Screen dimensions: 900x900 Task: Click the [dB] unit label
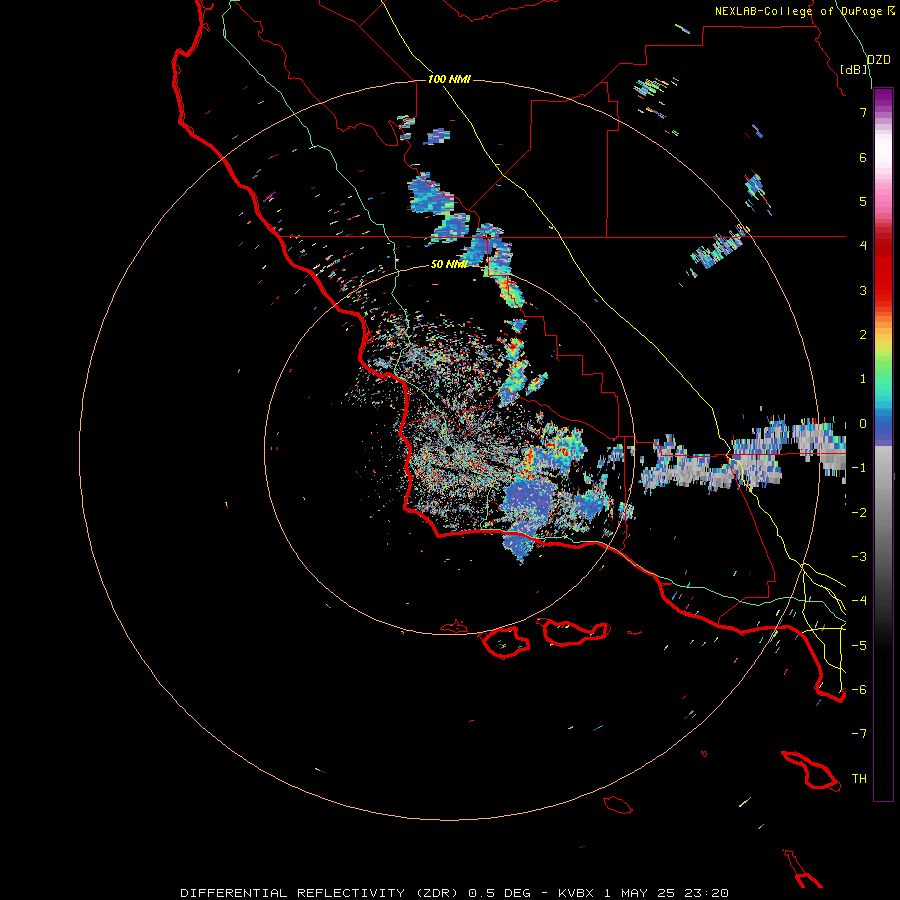[x=854, y=69]
